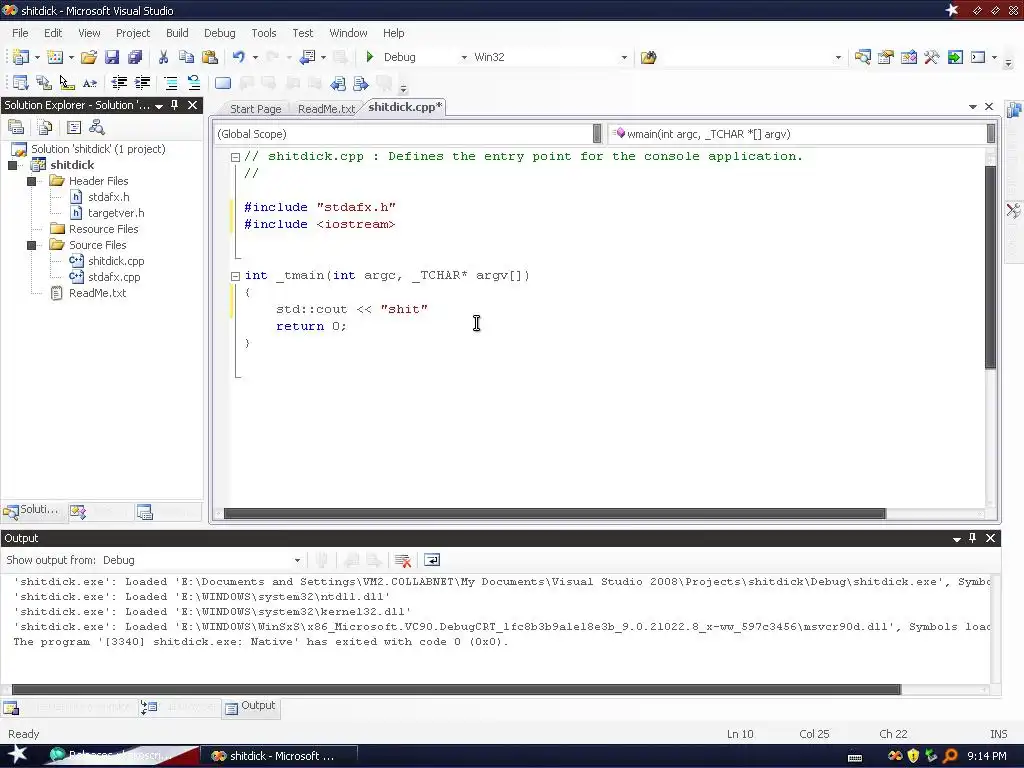Open the Debug menu

click(219, 33)
